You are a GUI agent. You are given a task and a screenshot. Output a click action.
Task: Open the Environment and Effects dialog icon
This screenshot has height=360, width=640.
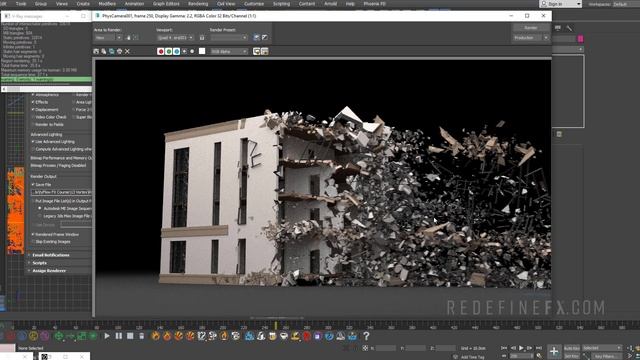(x=265, y=38)
